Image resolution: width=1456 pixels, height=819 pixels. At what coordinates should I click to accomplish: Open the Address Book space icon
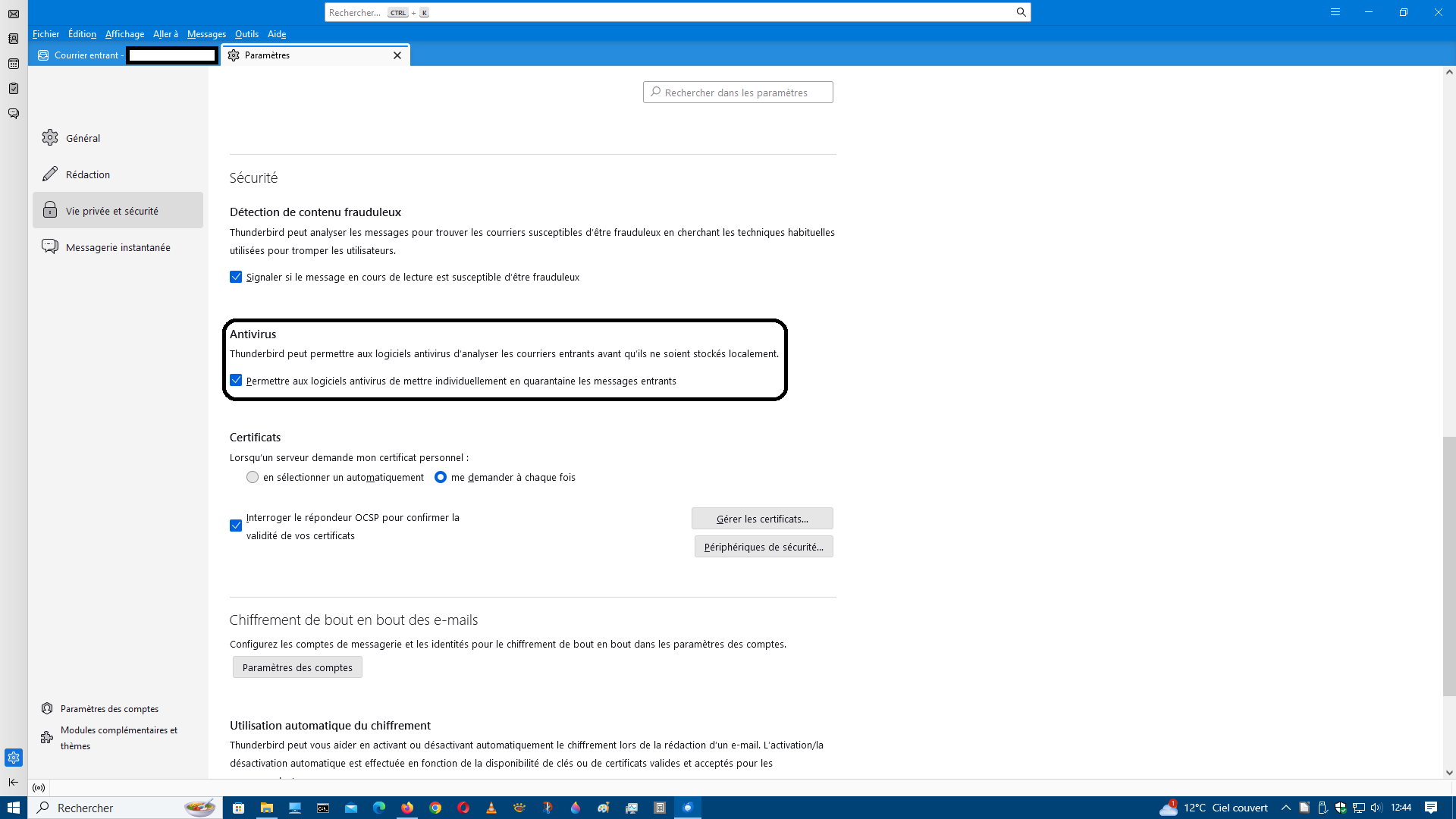[14, 39]
